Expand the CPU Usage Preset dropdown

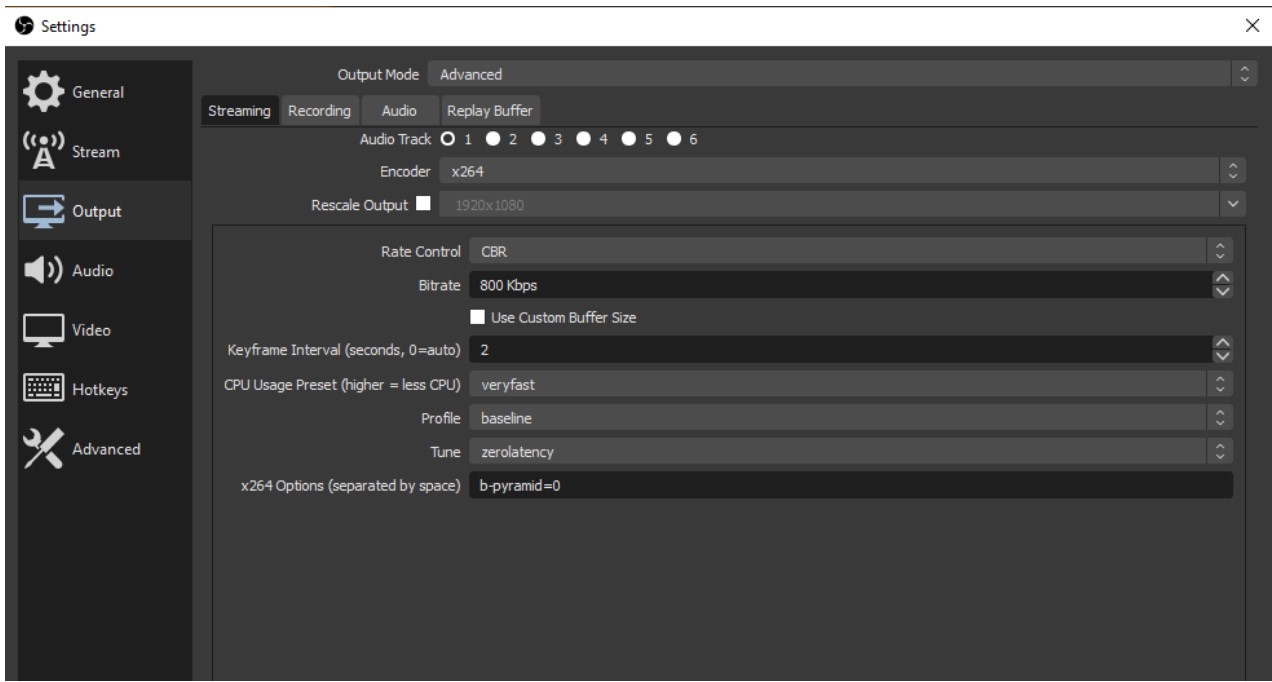pos(846,383)
